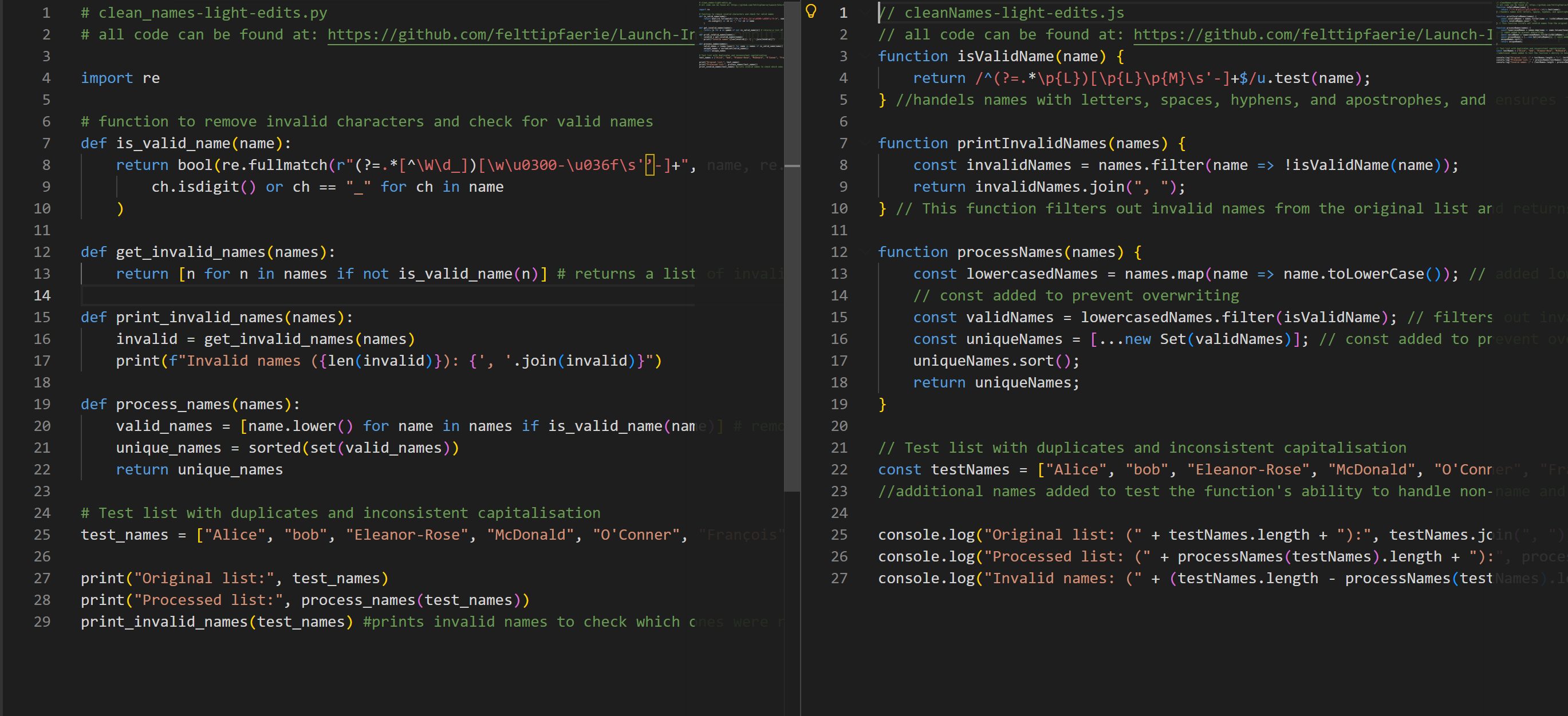Click 'const validNames = lowercasedNames.filter' line
The image size is (1568, 716).
click(1155, 318)
